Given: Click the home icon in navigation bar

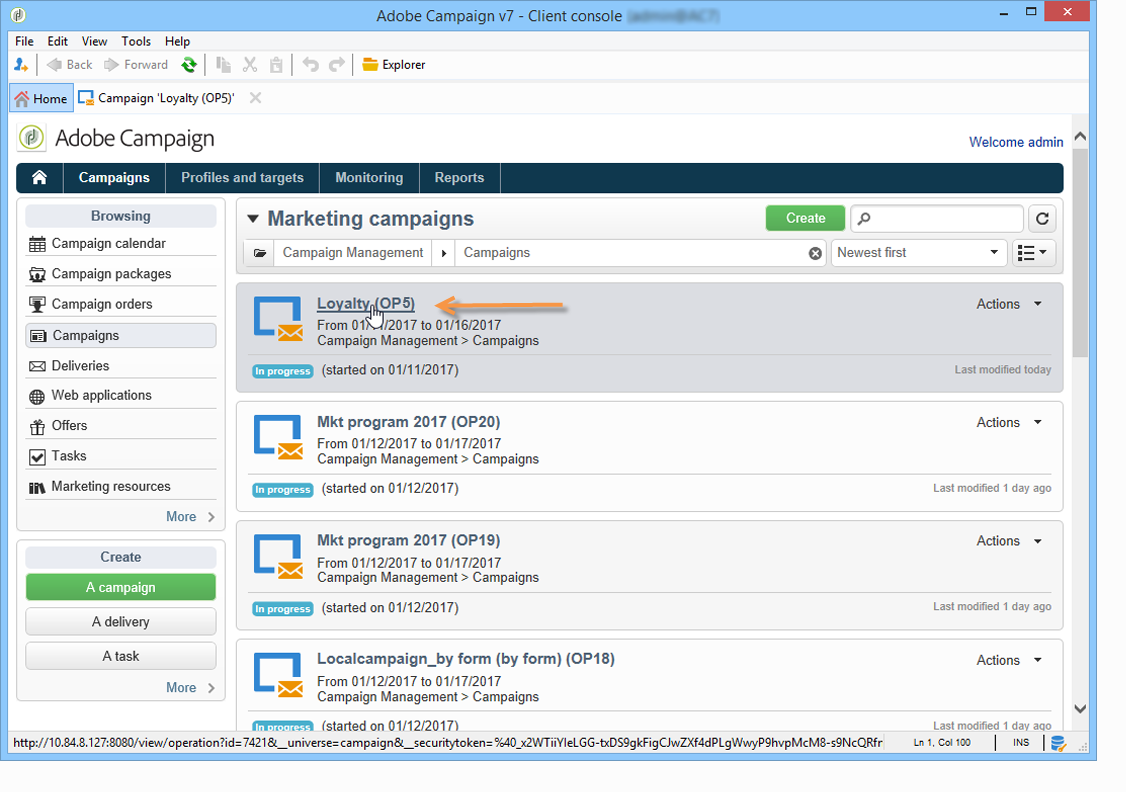Looking at the screenshot, I should pos(39,177).
